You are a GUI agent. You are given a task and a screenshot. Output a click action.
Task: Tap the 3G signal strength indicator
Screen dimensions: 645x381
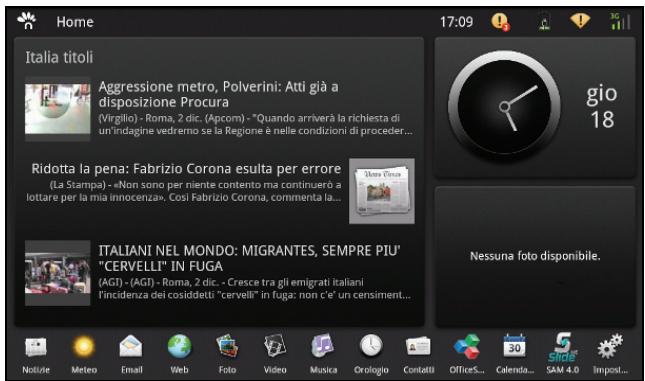(x=620, y=21)
